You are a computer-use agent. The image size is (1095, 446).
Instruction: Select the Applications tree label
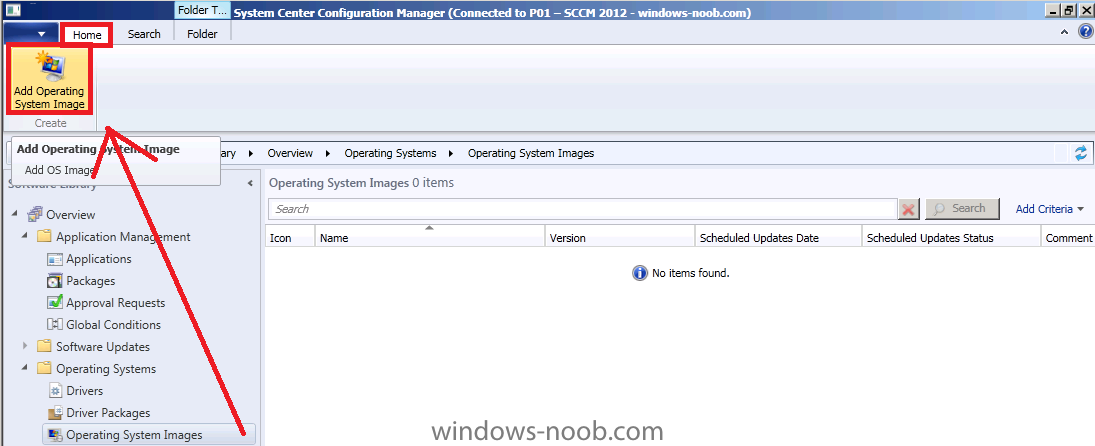point(98,259)
